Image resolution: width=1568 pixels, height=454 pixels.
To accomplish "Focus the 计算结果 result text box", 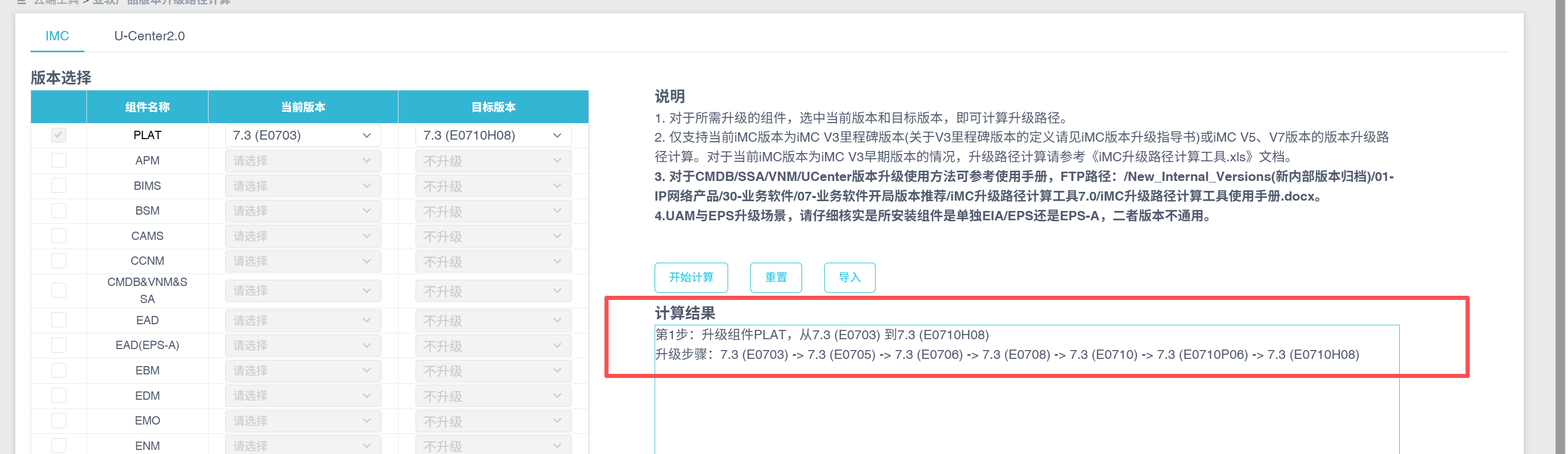I will [x=1027, y=389].
